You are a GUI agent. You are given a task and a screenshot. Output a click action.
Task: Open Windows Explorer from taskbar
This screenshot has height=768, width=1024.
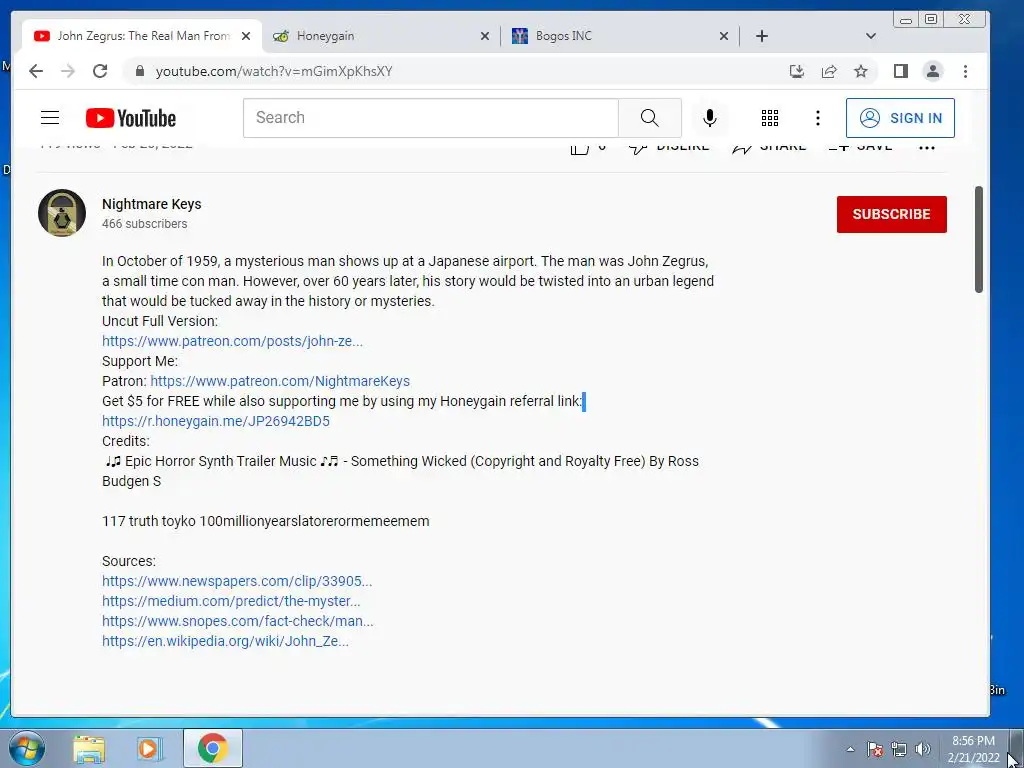(x=89, y=748)
